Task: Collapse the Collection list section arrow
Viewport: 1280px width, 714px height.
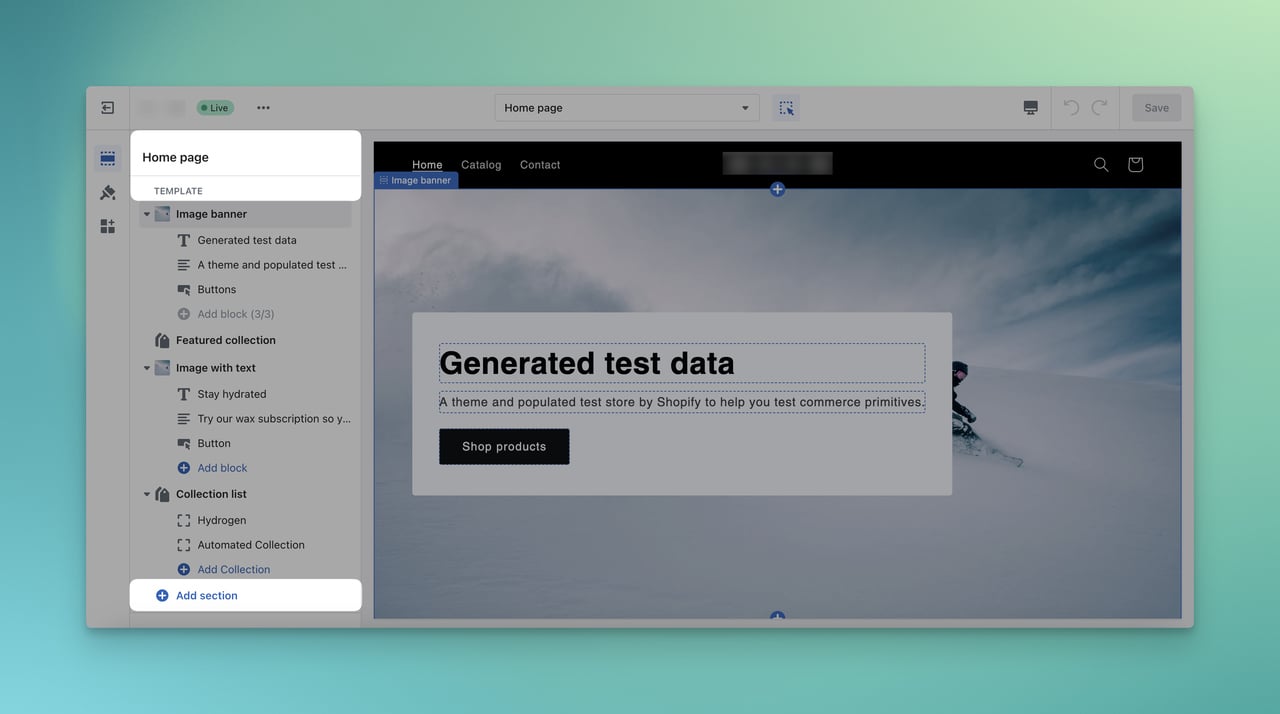Action: (147, 494)
